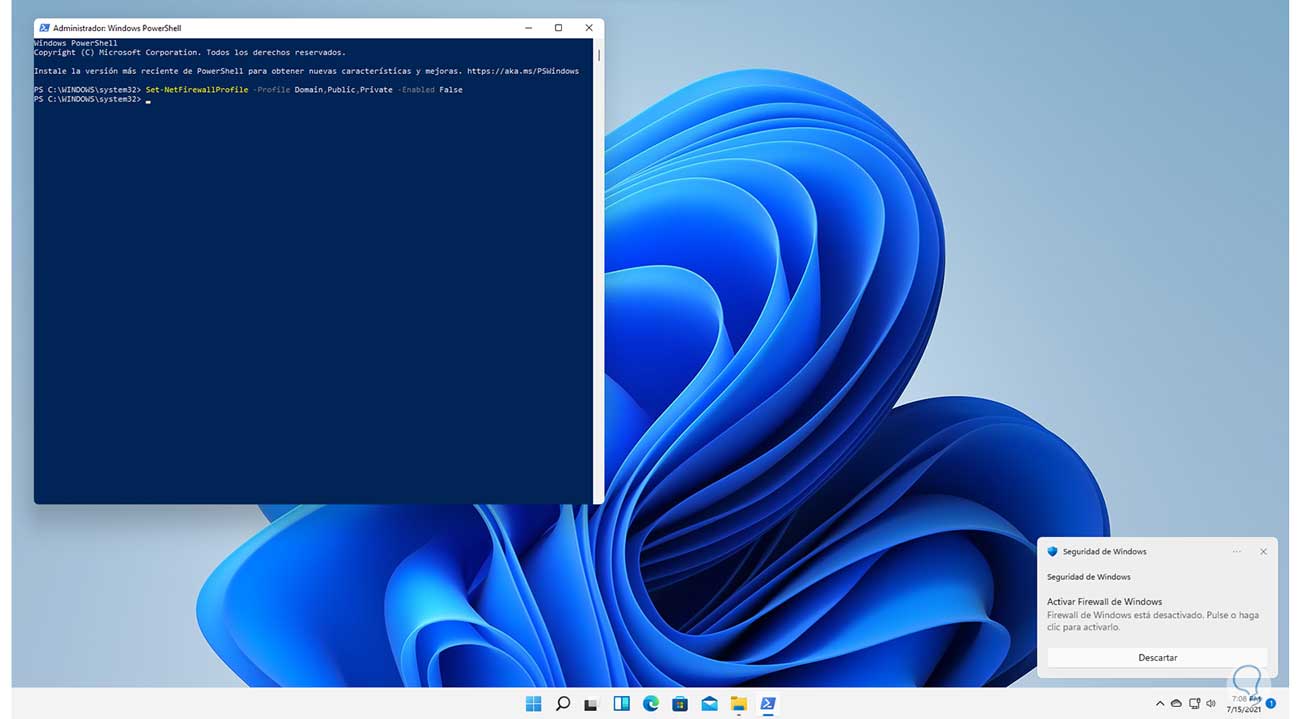Image resolution: width=1300 pixels, height=719 pixels.
Task: Click the blinking cursor at last prompt
Action: point(148,100)
